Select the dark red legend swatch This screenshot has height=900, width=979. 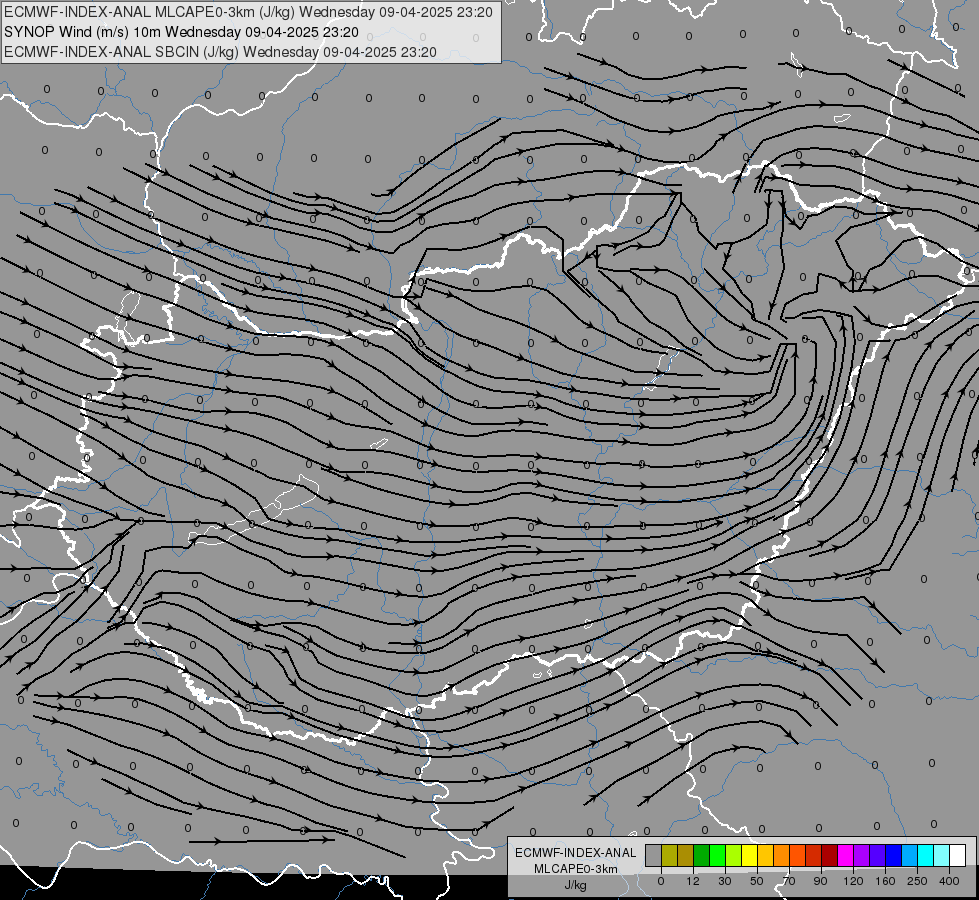(829, 856)
